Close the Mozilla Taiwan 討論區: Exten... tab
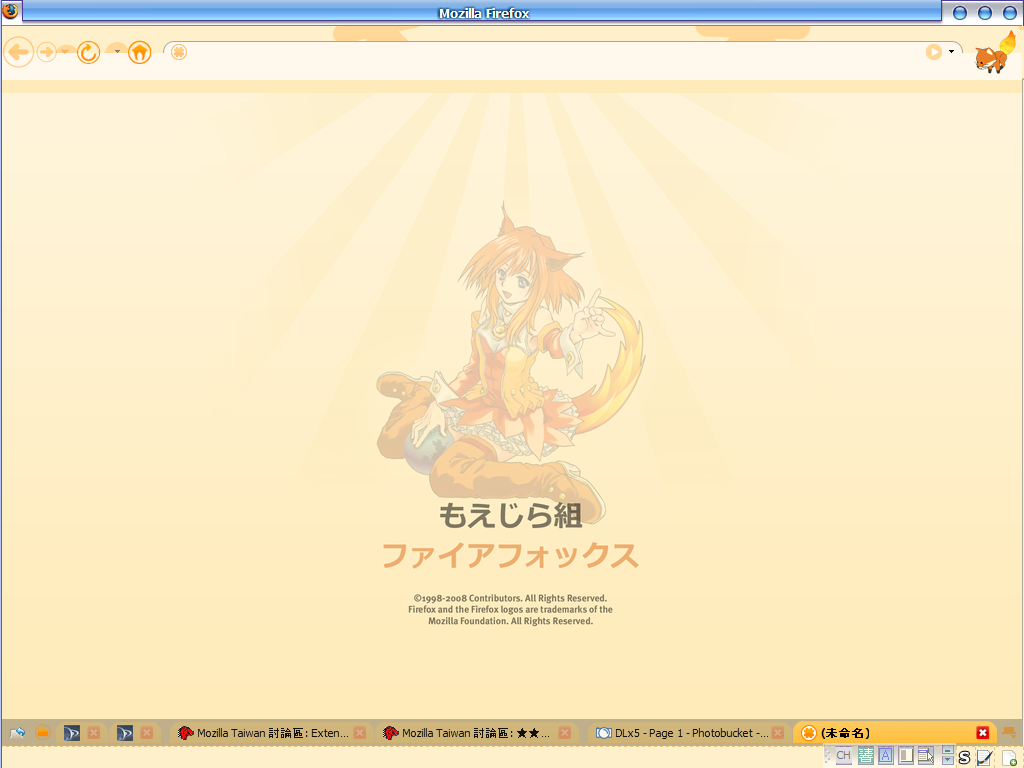Viewport: 1024px width, 768px height. click(x=360, y=733)
